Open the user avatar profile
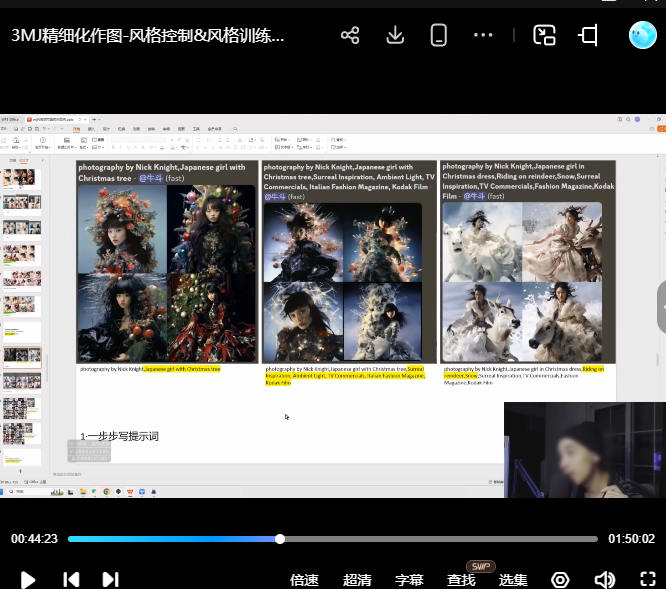Screen dimensions: 666x589 (x=642, y=36)
